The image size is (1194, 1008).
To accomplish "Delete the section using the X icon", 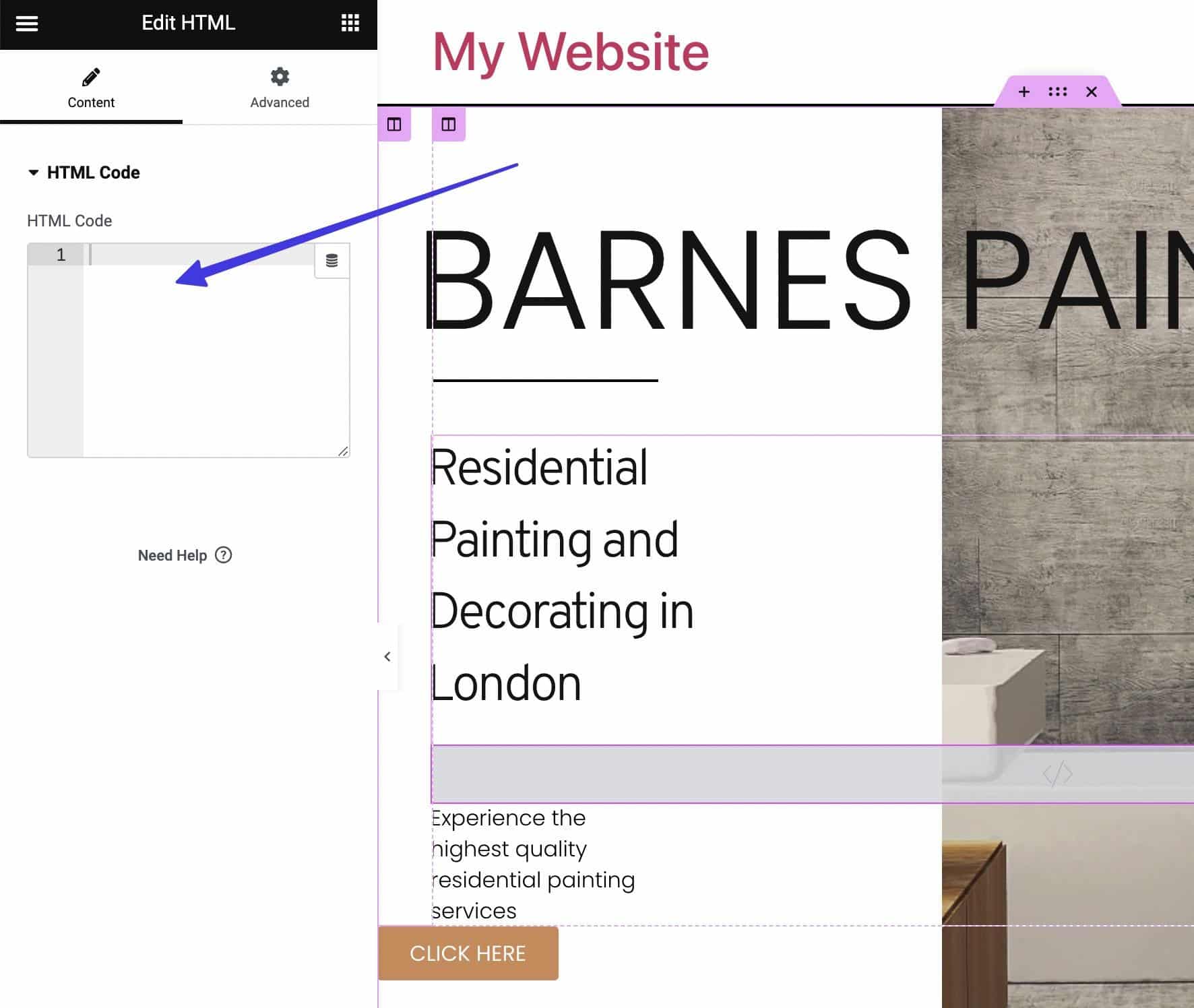I will coord(1092,92).
